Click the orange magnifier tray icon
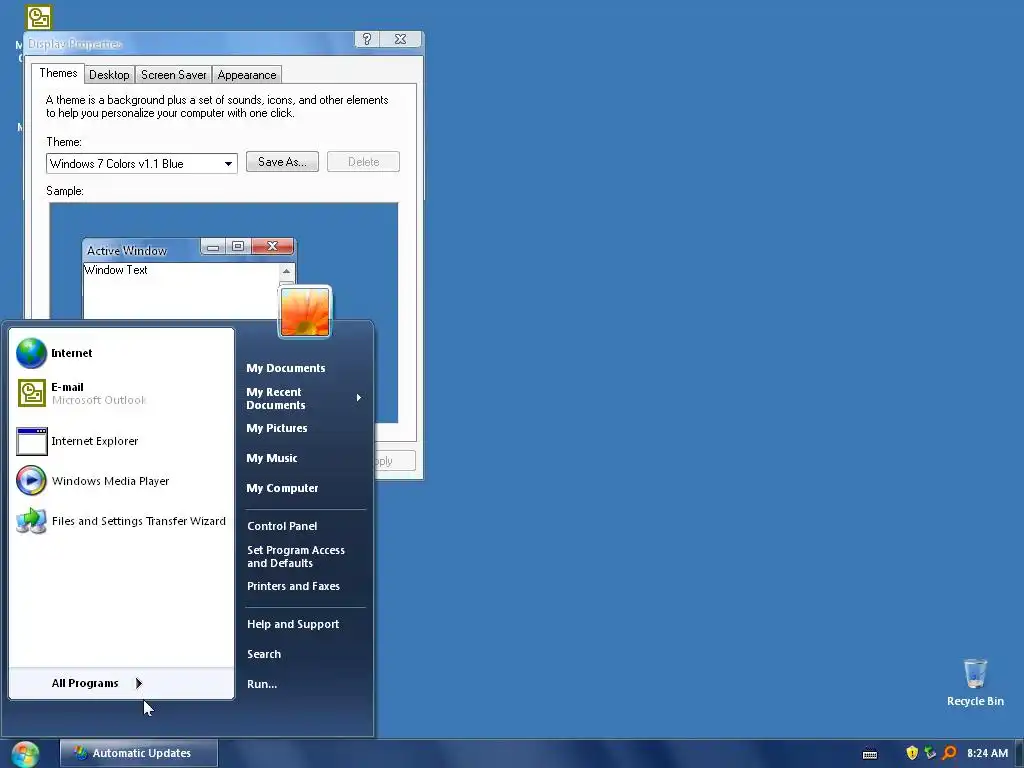 (949, 753)
